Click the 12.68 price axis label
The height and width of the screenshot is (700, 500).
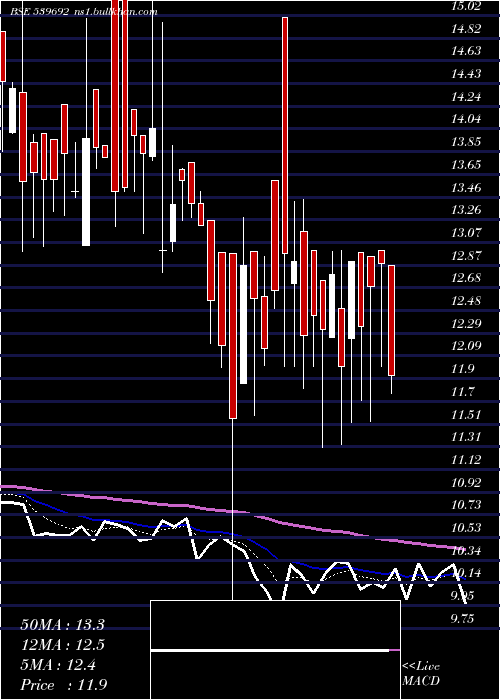466,278
